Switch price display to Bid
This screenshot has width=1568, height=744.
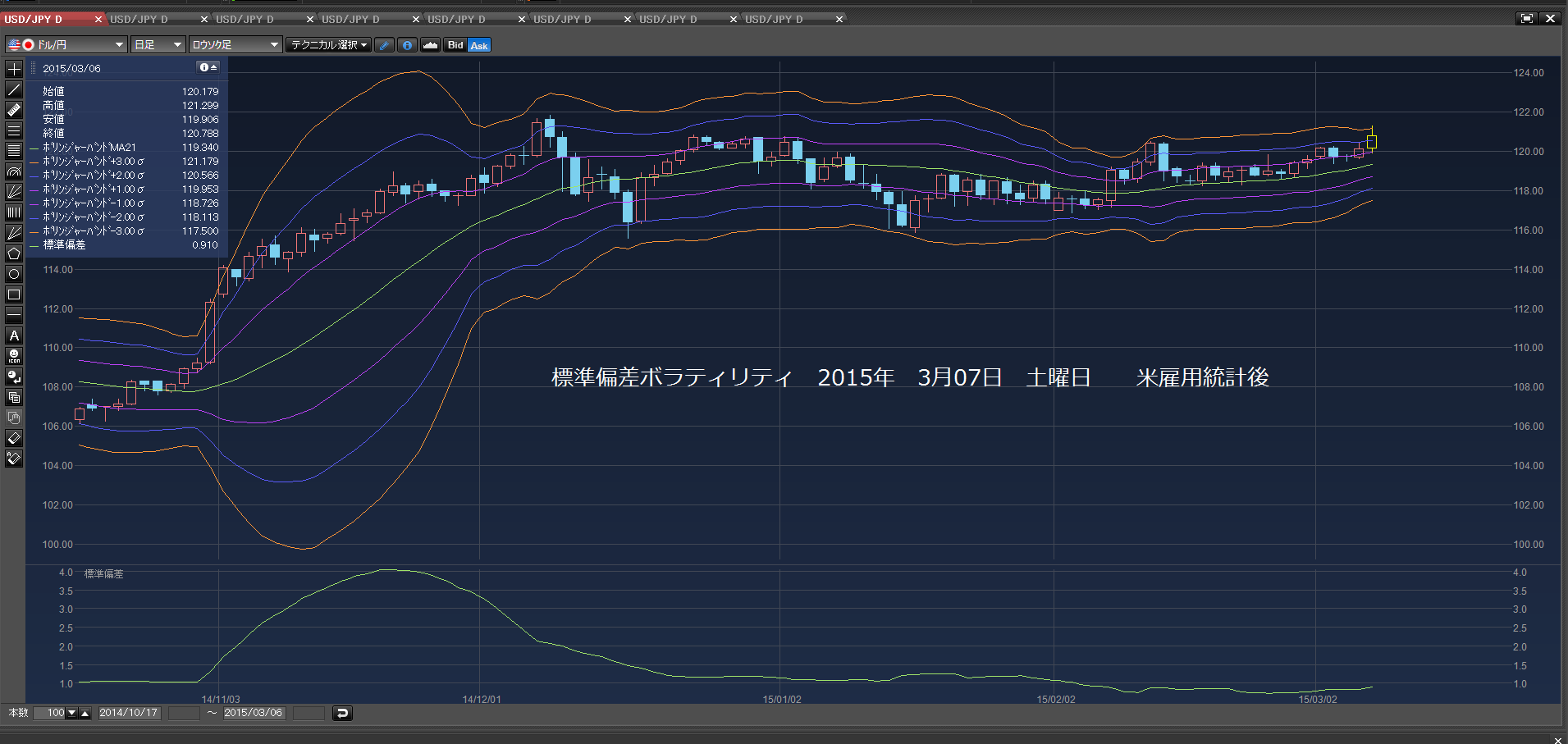[x=455, y=45]
